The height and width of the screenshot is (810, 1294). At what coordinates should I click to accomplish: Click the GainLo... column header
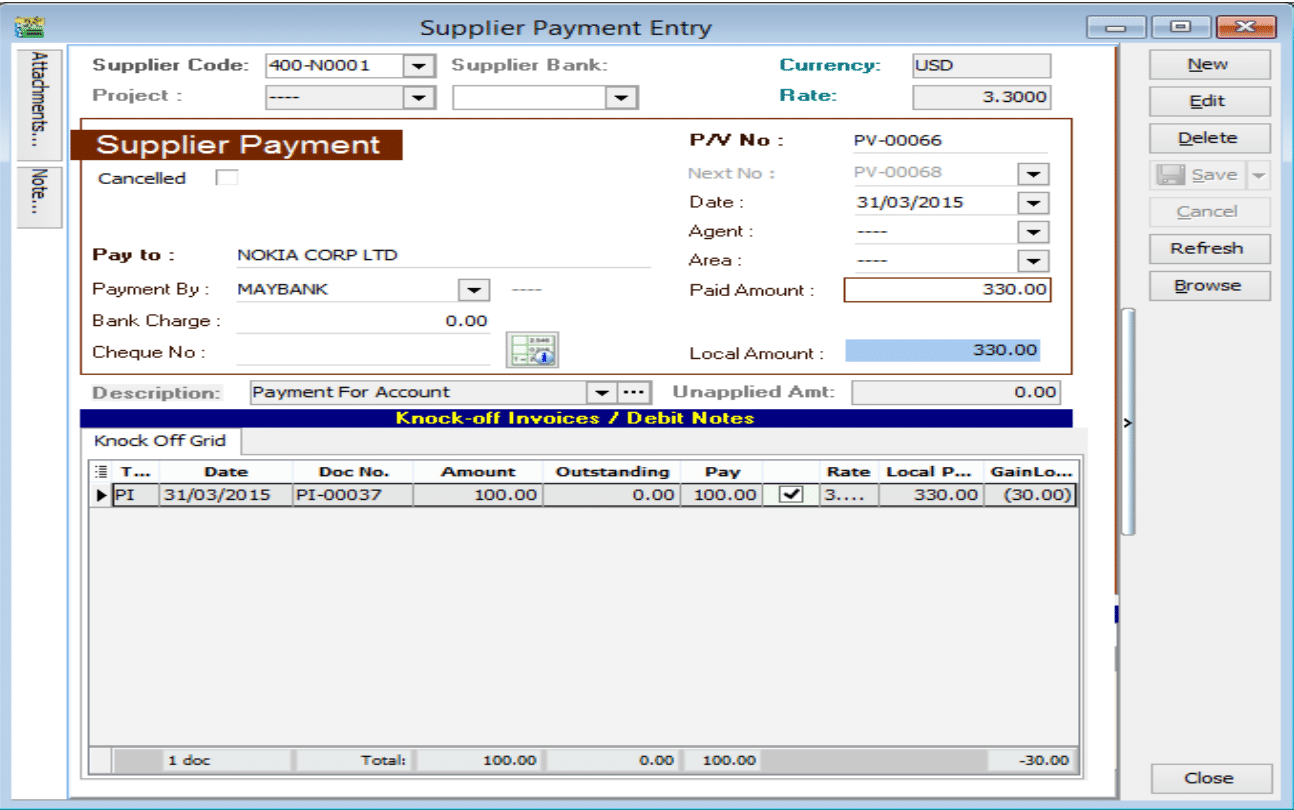(1031, 472)
